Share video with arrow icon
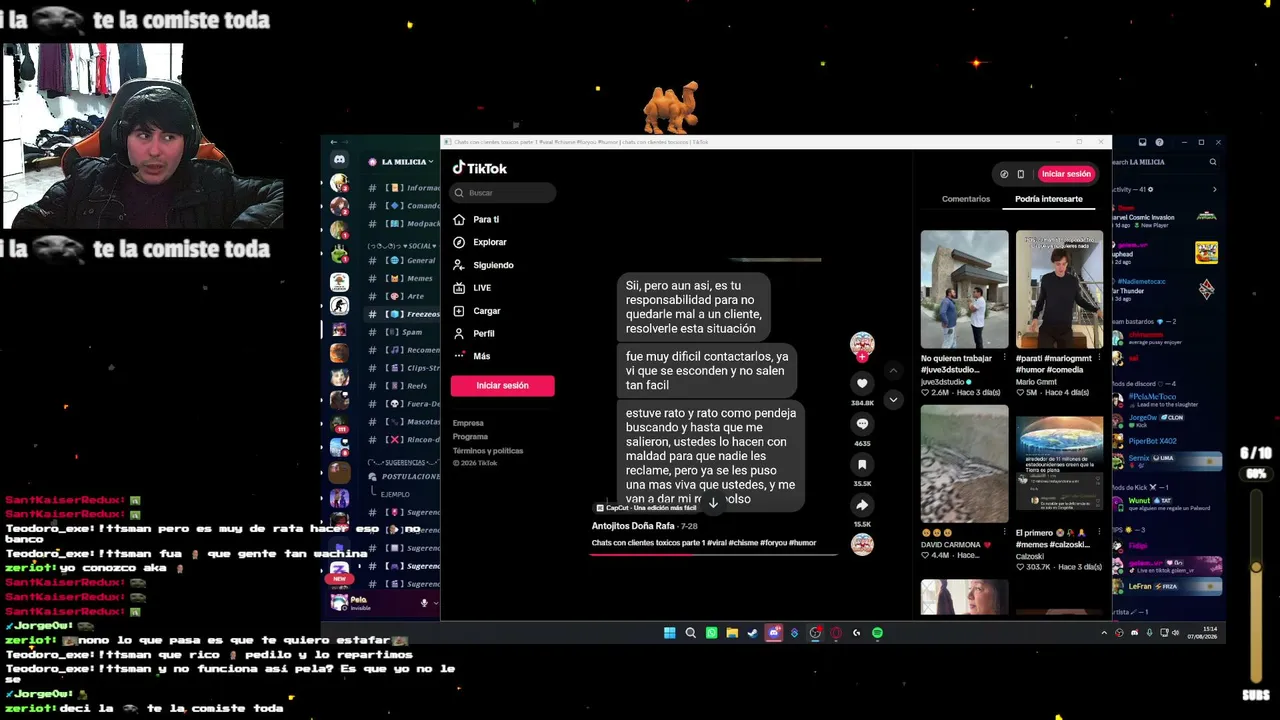 [x=862, y=505]
